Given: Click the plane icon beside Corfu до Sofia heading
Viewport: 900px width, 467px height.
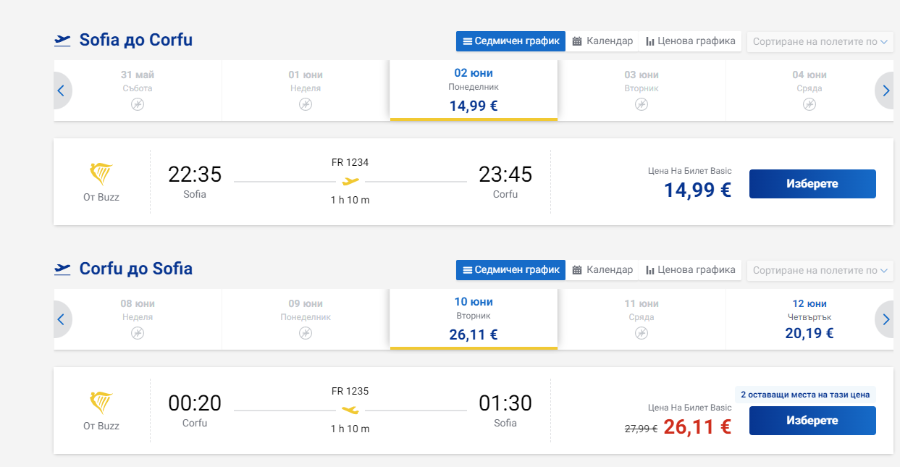Looking at the screenshot, I should [x=62, y=269].
